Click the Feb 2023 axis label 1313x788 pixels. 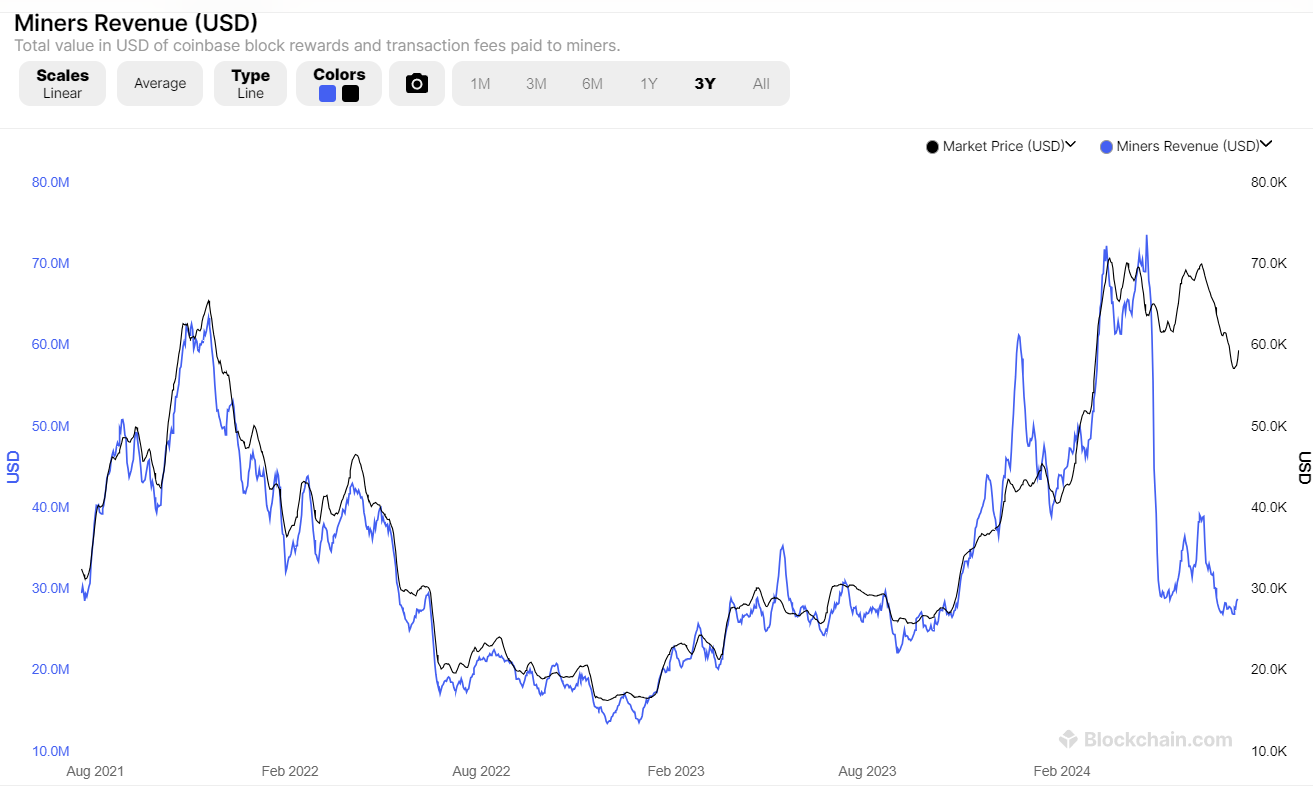(676, 771)
